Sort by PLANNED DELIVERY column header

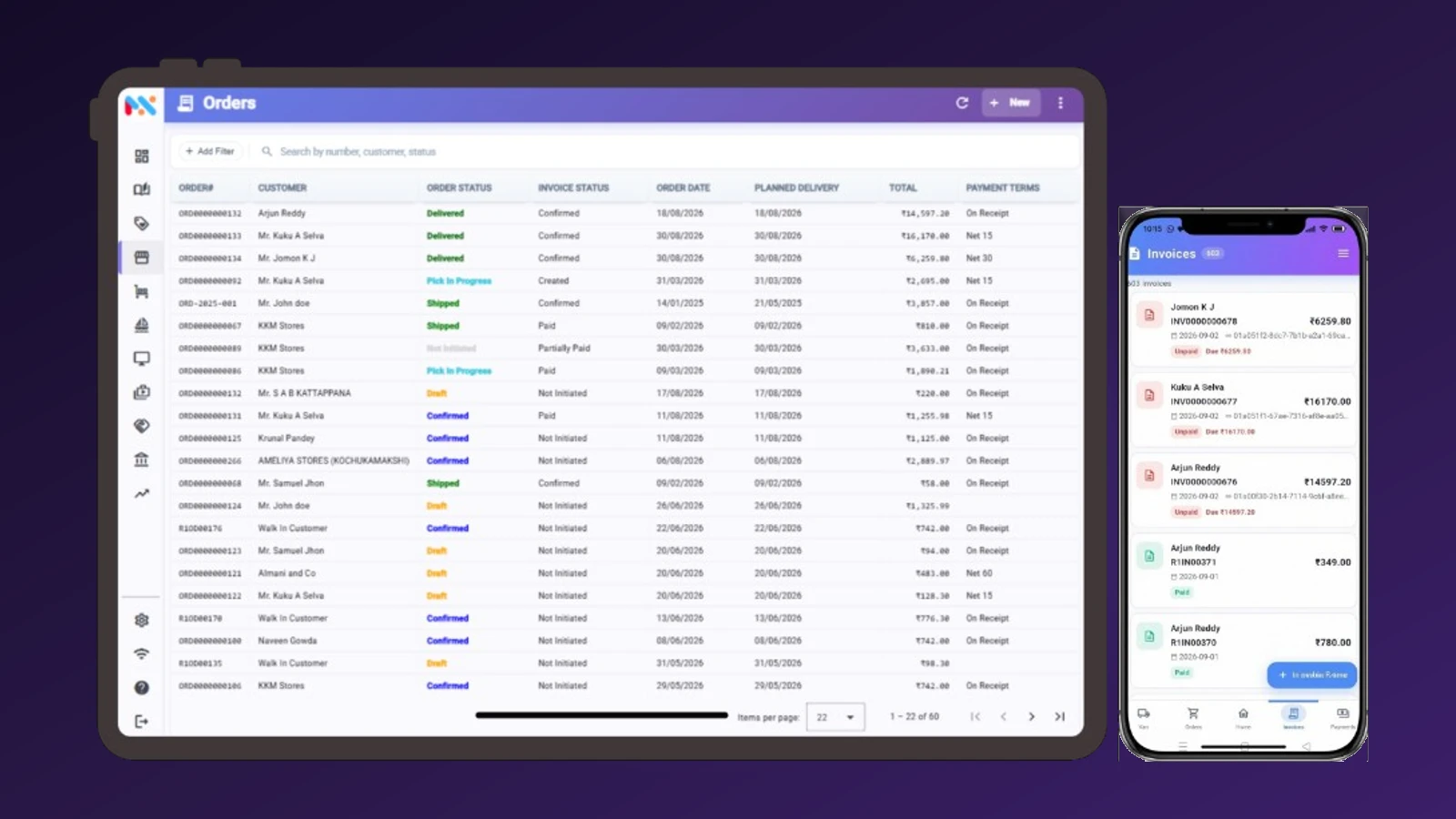click(x=796, y=187)
